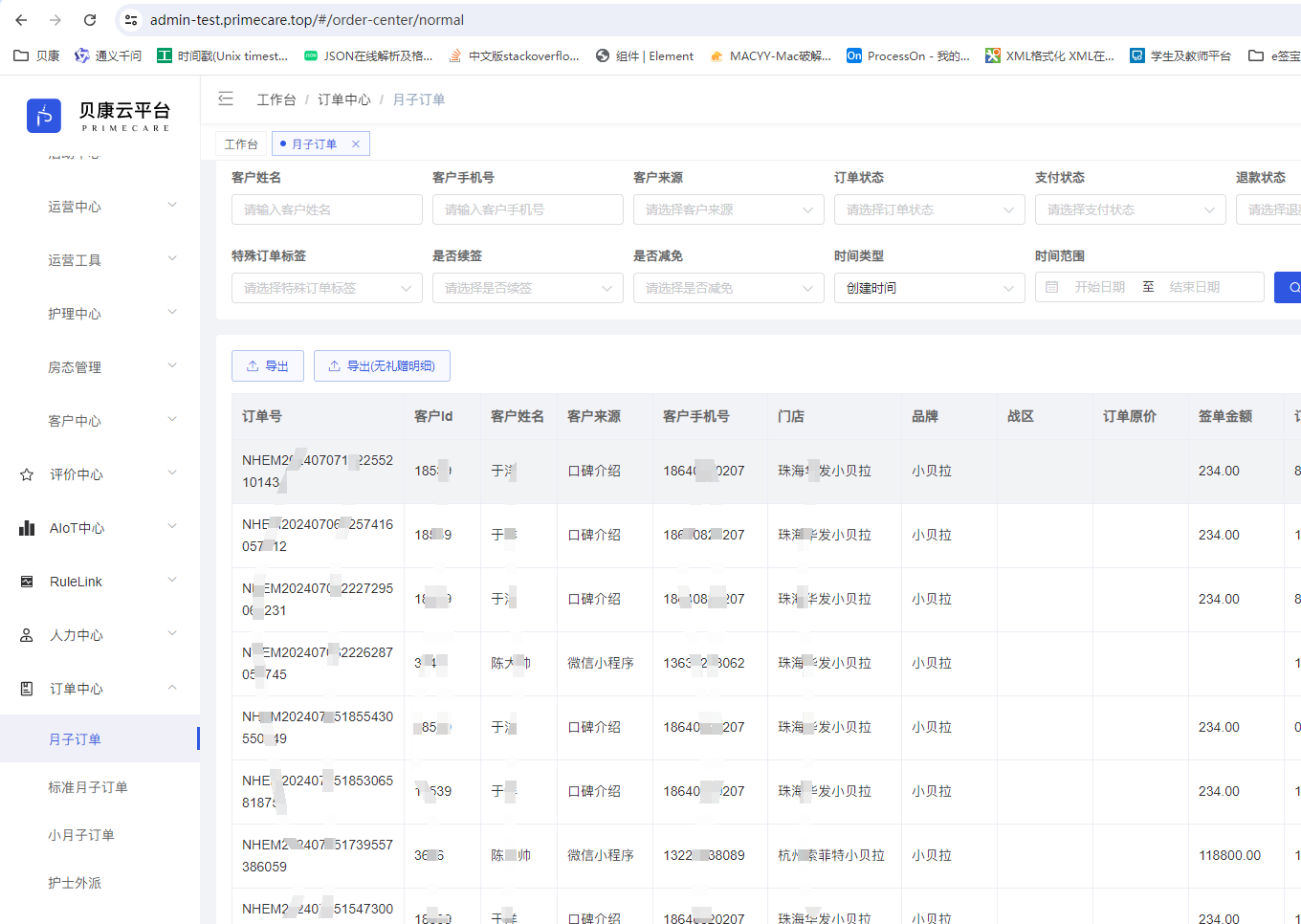Open 小月子订单 in the sidebar
The image size is (1301, 924).
[x=99, y=834]
